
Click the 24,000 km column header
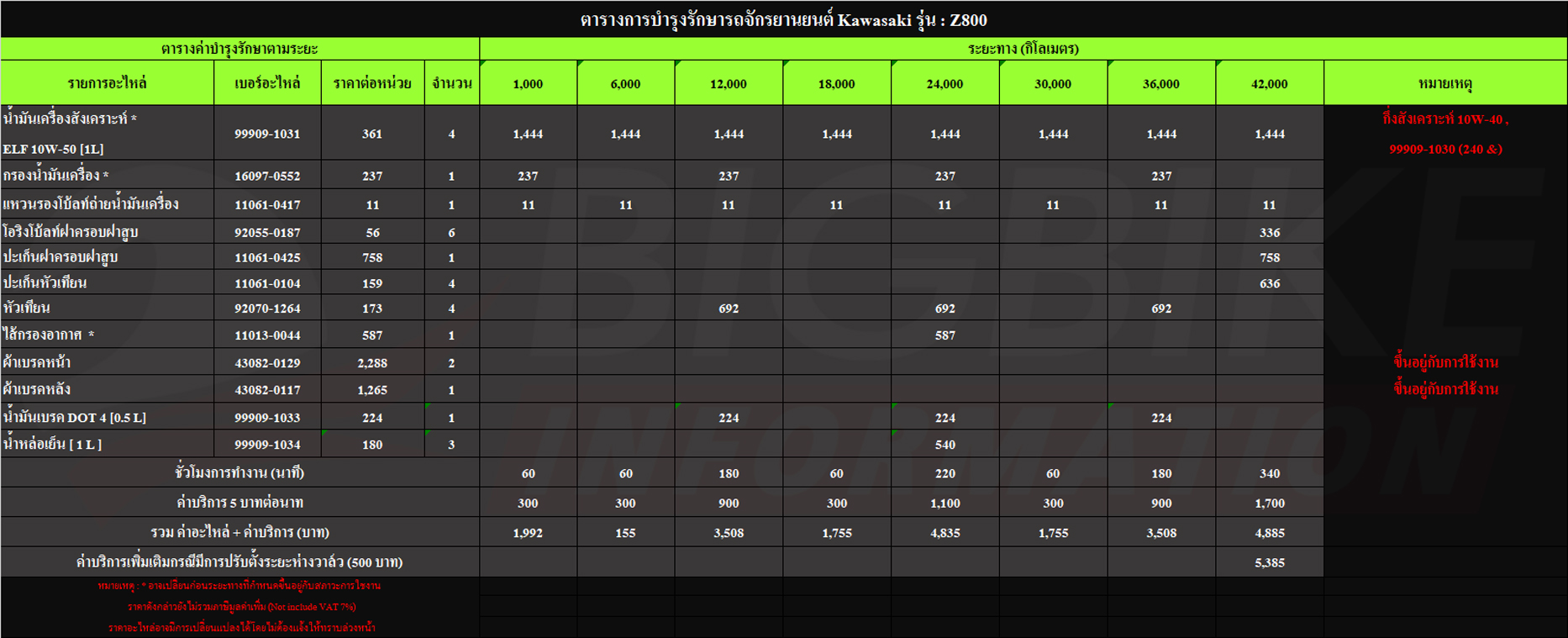click(x=945, y=83)
